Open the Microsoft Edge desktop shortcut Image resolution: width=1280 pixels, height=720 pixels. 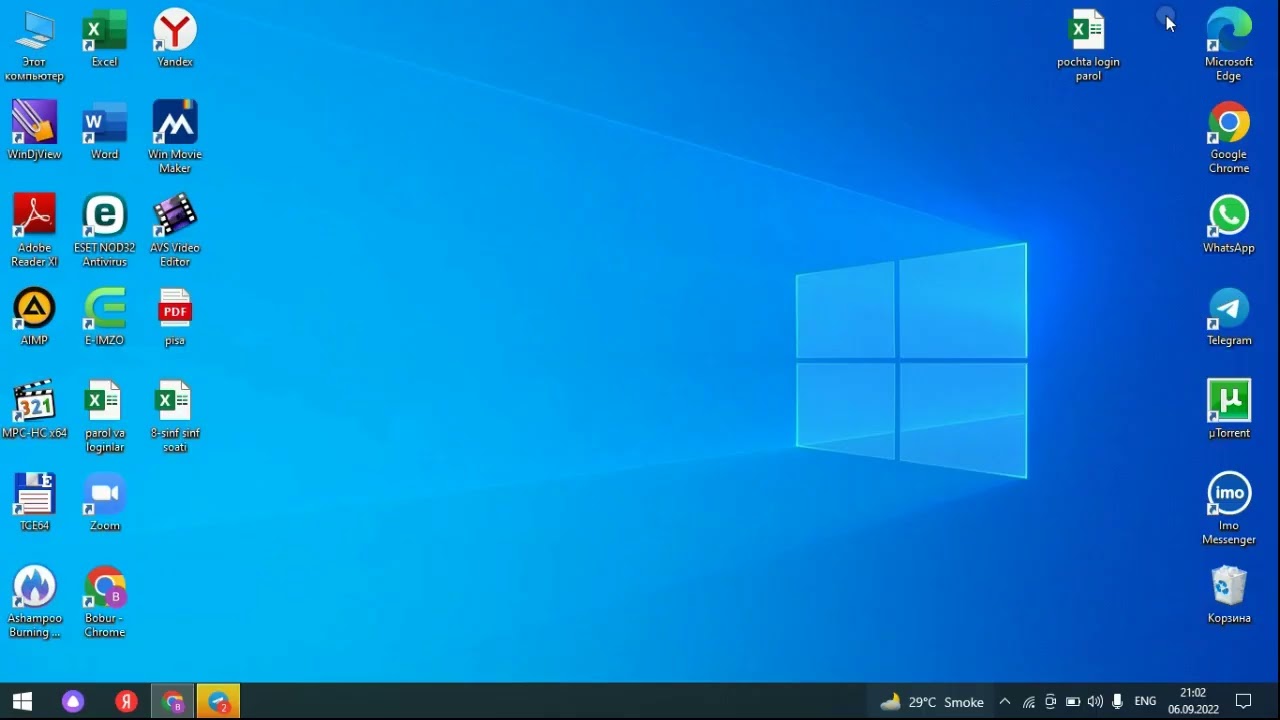(1229, 45)
